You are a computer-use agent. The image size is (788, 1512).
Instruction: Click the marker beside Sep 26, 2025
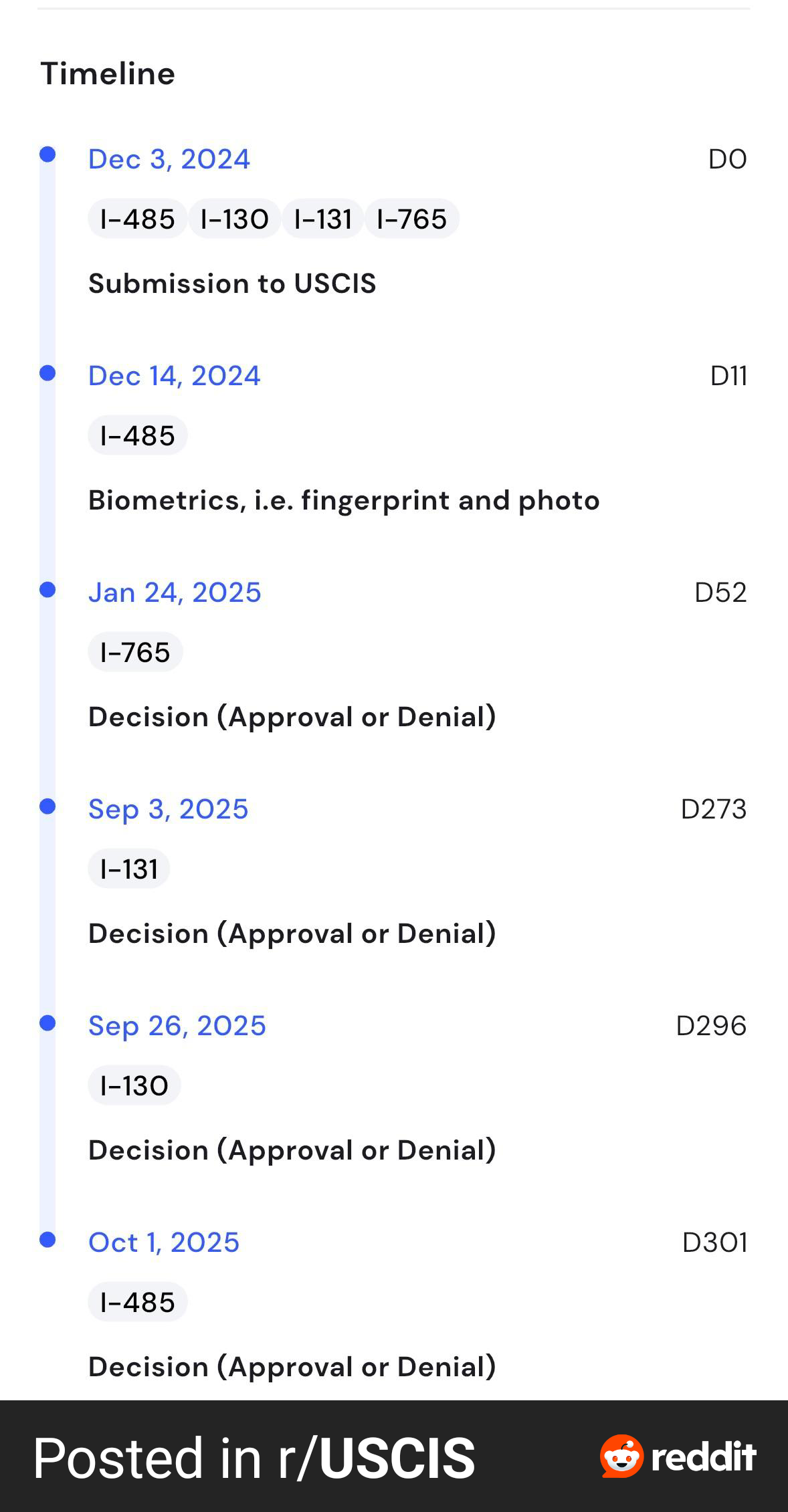point(47,1022)
